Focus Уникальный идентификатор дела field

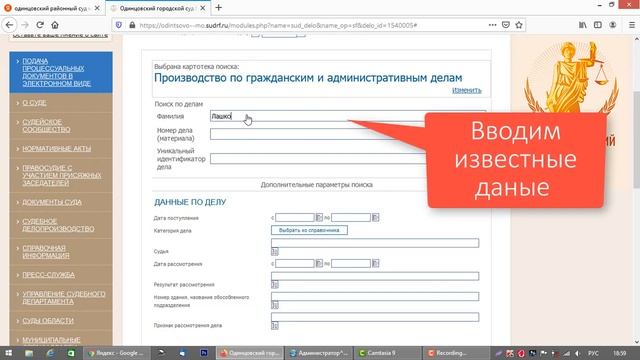click(x=317, y=159)
